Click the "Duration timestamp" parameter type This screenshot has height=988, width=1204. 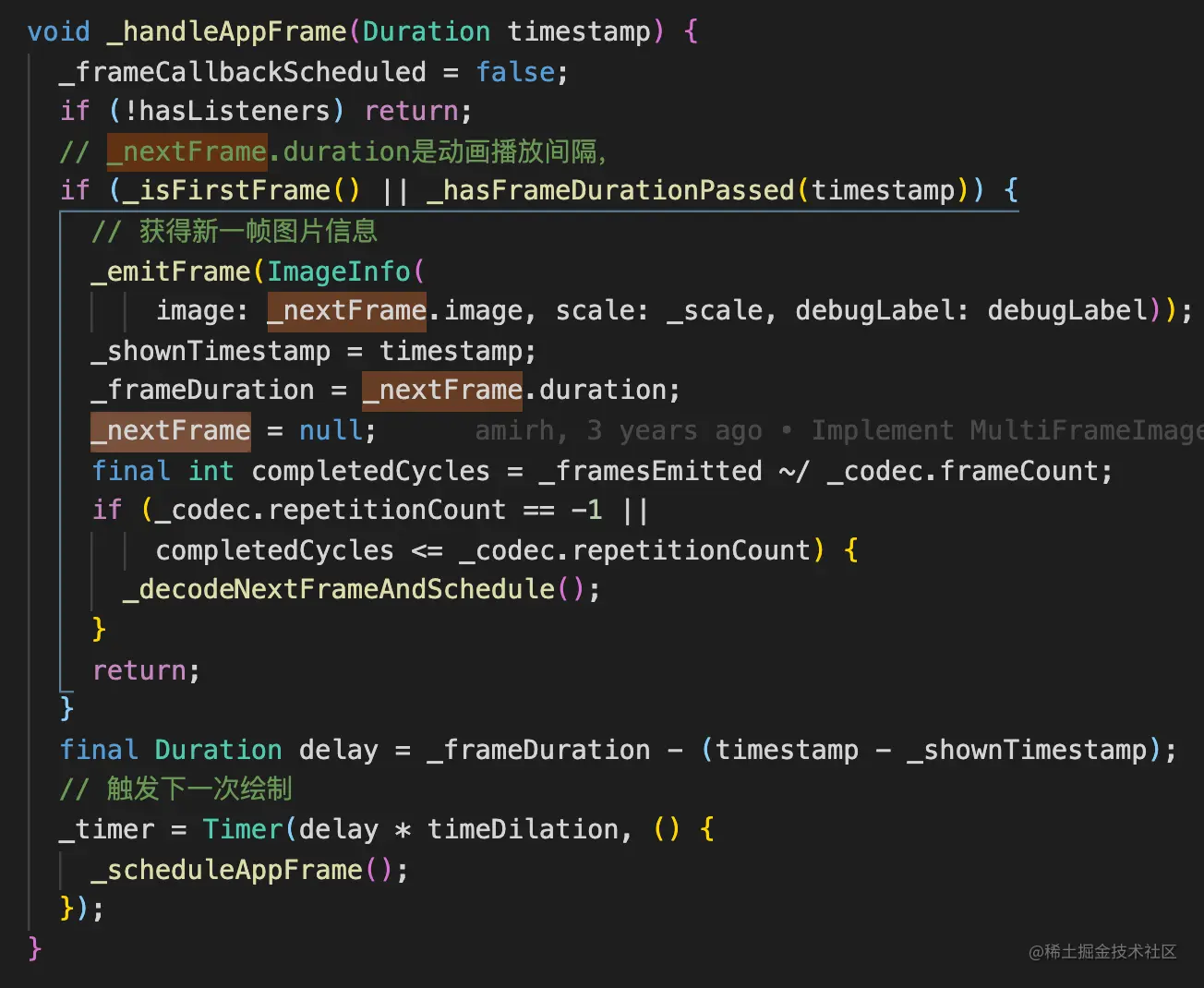[x=507, y=31]
